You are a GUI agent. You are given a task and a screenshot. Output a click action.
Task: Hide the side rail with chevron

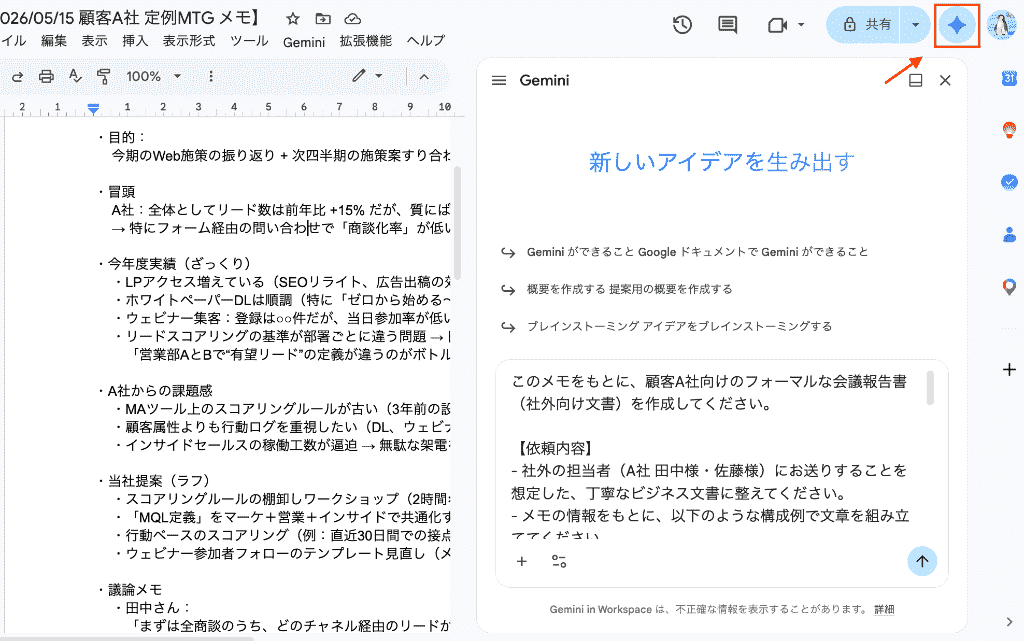[x=1009, y=621]
